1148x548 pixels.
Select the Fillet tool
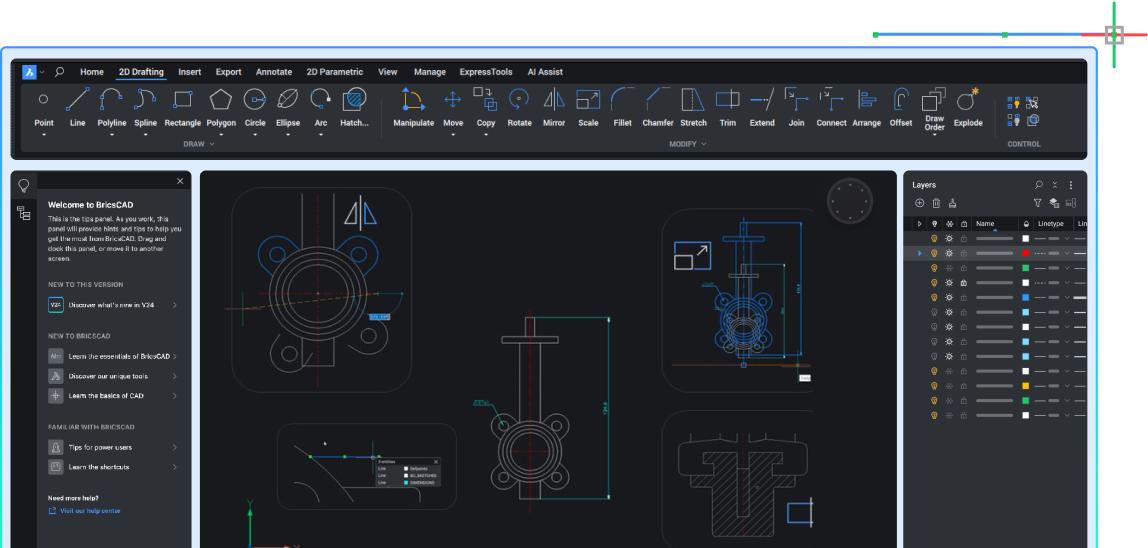coord(622,107)
